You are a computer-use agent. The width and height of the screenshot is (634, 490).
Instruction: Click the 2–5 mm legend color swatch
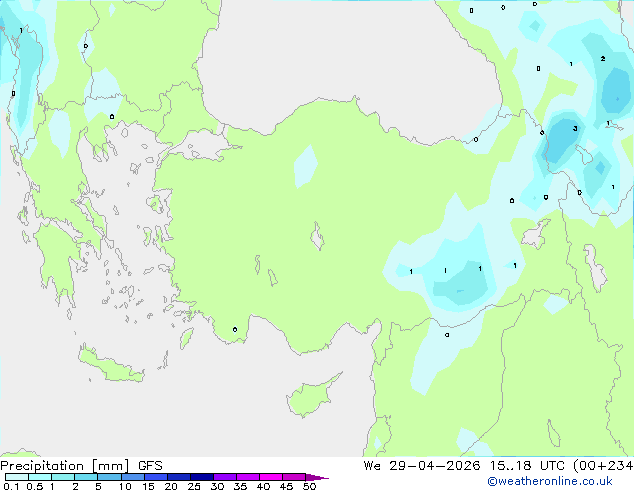86,477
